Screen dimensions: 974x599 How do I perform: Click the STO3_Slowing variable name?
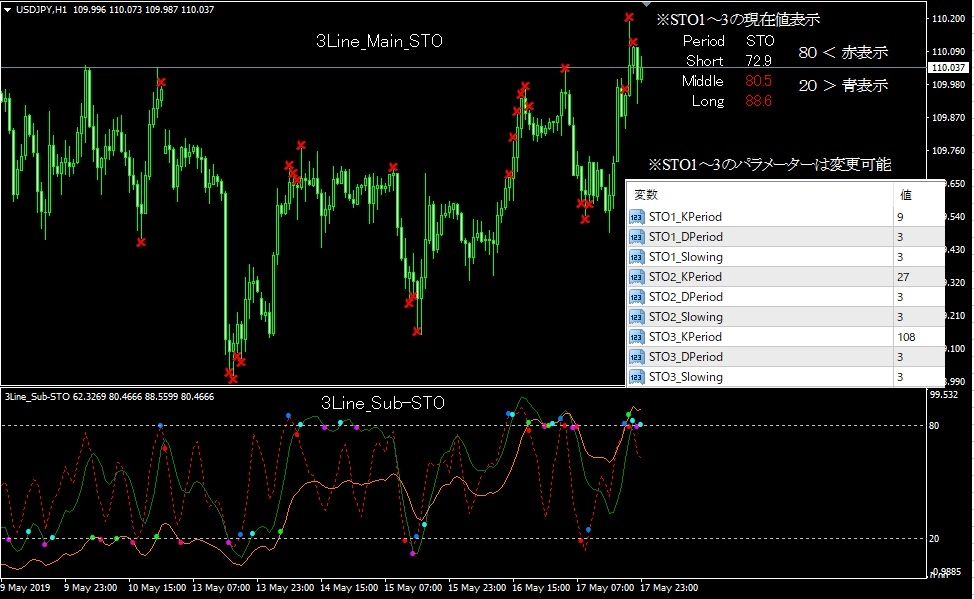coord(686,377)
